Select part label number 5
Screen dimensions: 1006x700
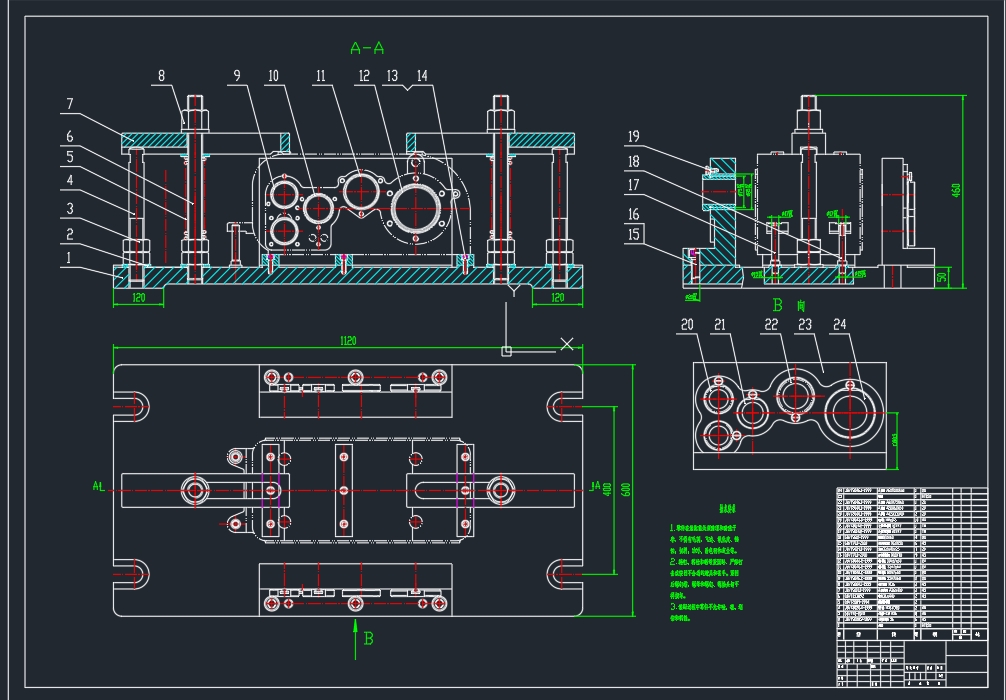coord(69,157)
